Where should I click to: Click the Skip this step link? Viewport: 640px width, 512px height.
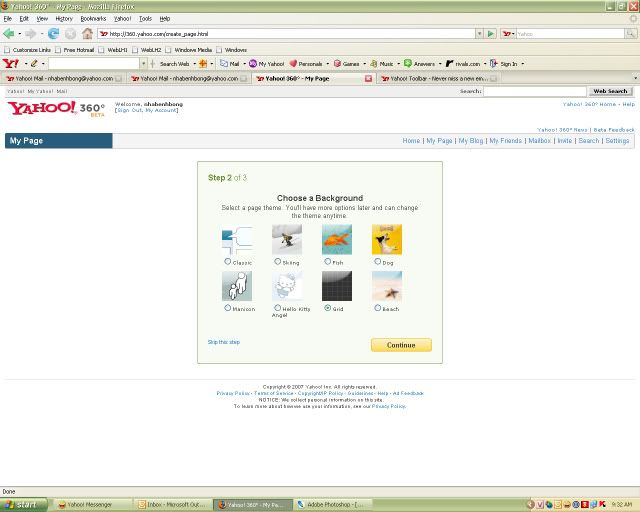224,342
